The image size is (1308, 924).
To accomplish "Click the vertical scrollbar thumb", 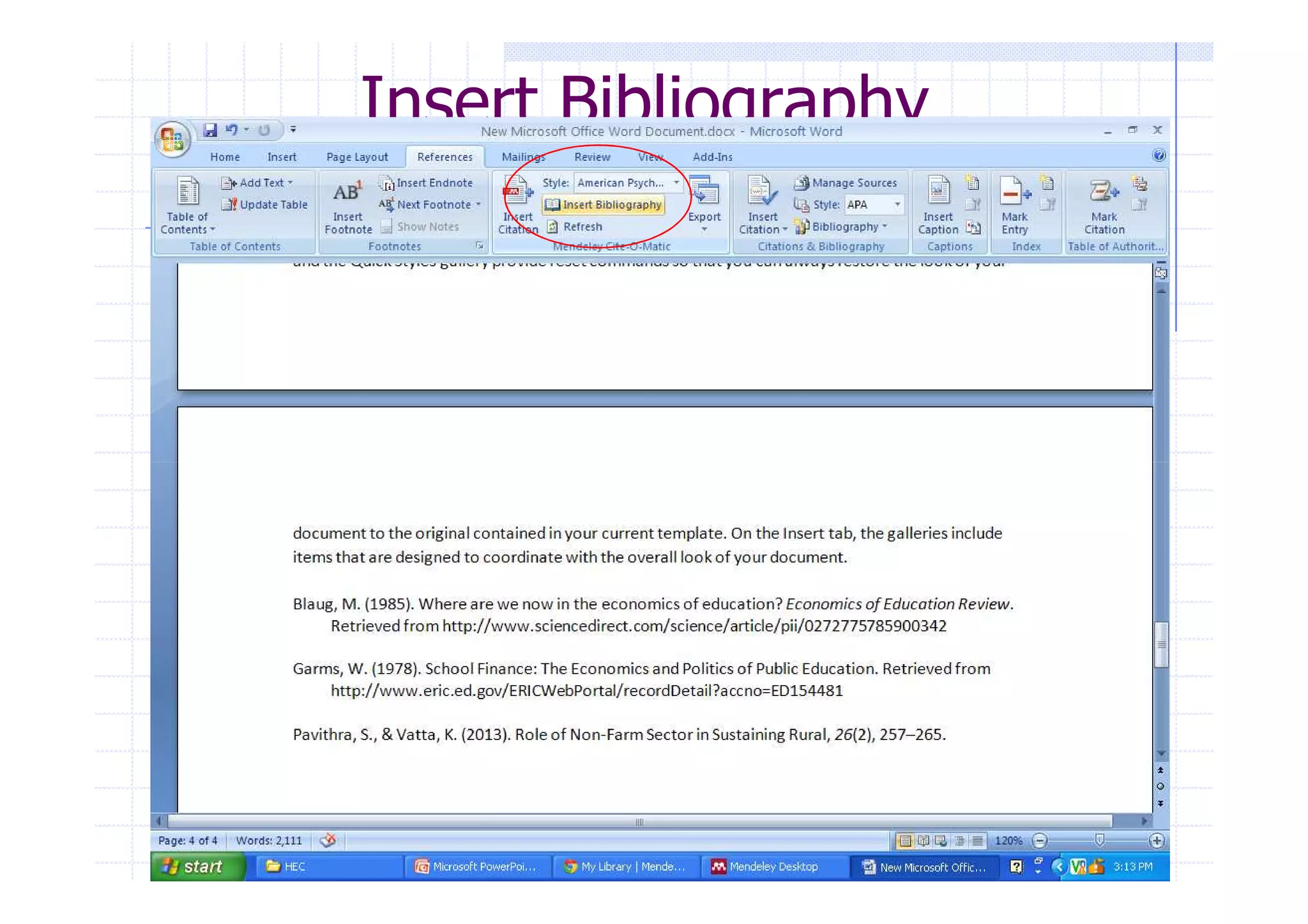I will (x=1162, y=645).
